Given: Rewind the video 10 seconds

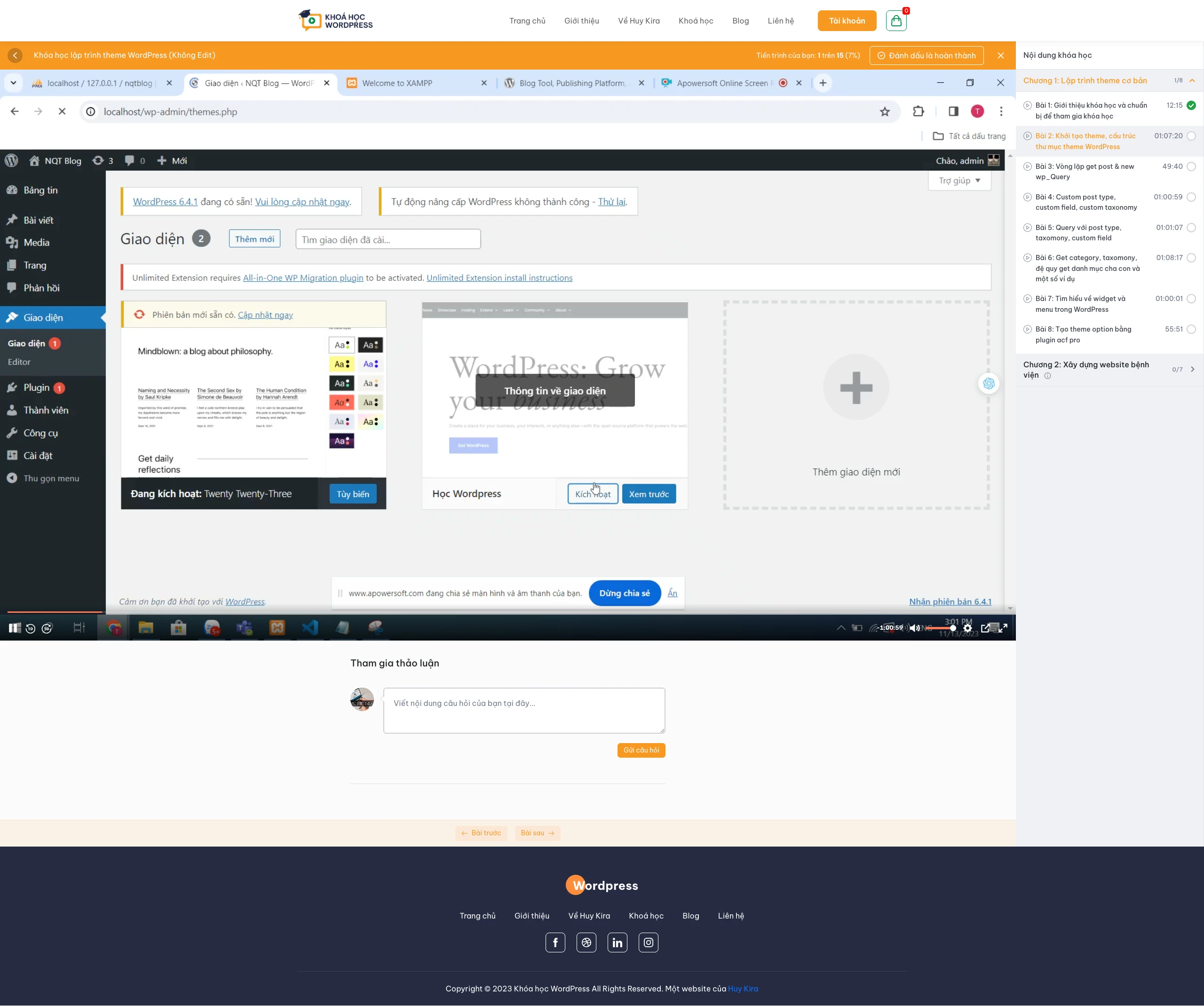Looking at the screenshot, I should point(31,628).
